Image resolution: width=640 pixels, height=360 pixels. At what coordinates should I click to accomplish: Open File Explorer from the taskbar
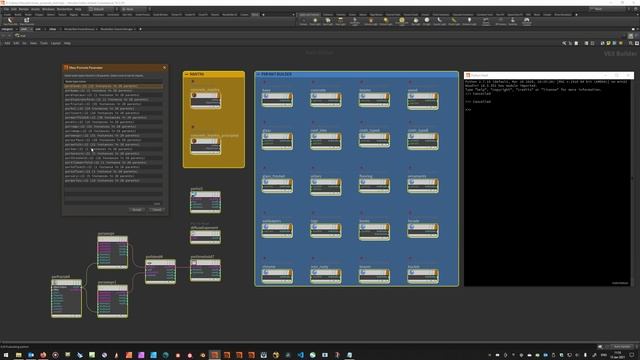pos(18,355)
